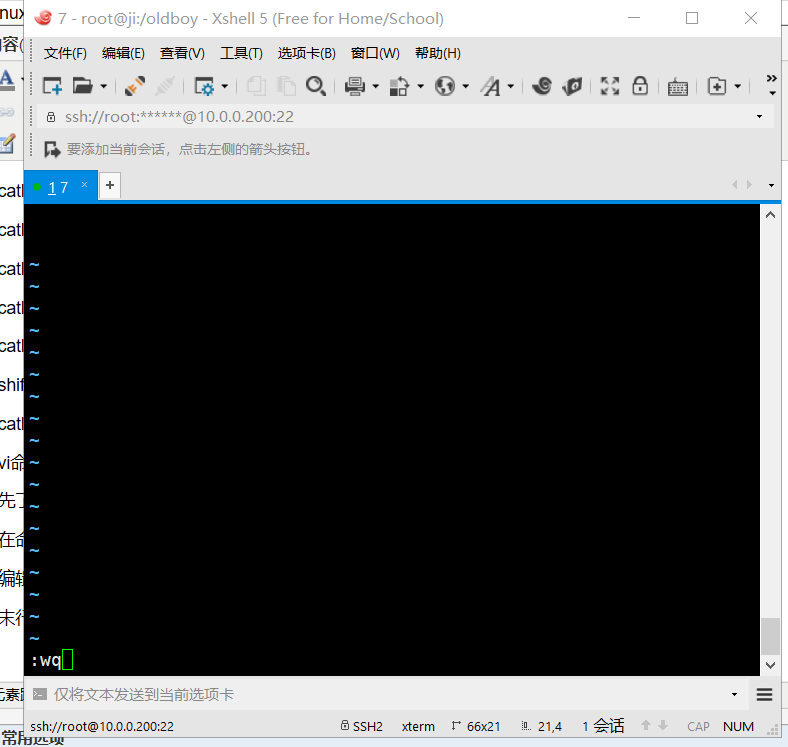The image size is (788, 747).
Task: Click the xterm status bar entry
Action: pos(418,726)
